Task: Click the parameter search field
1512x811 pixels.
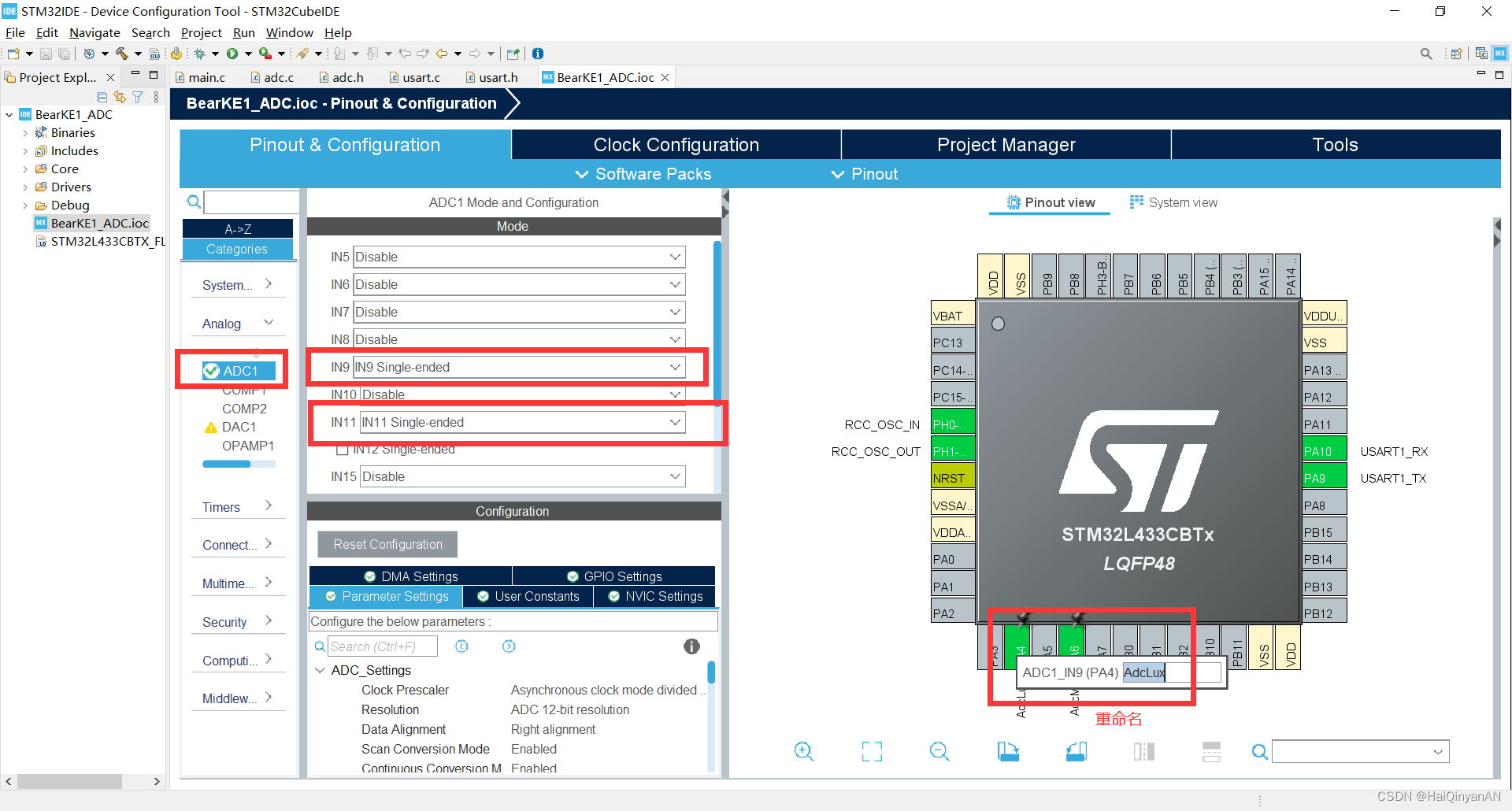Action: point(382,646)
